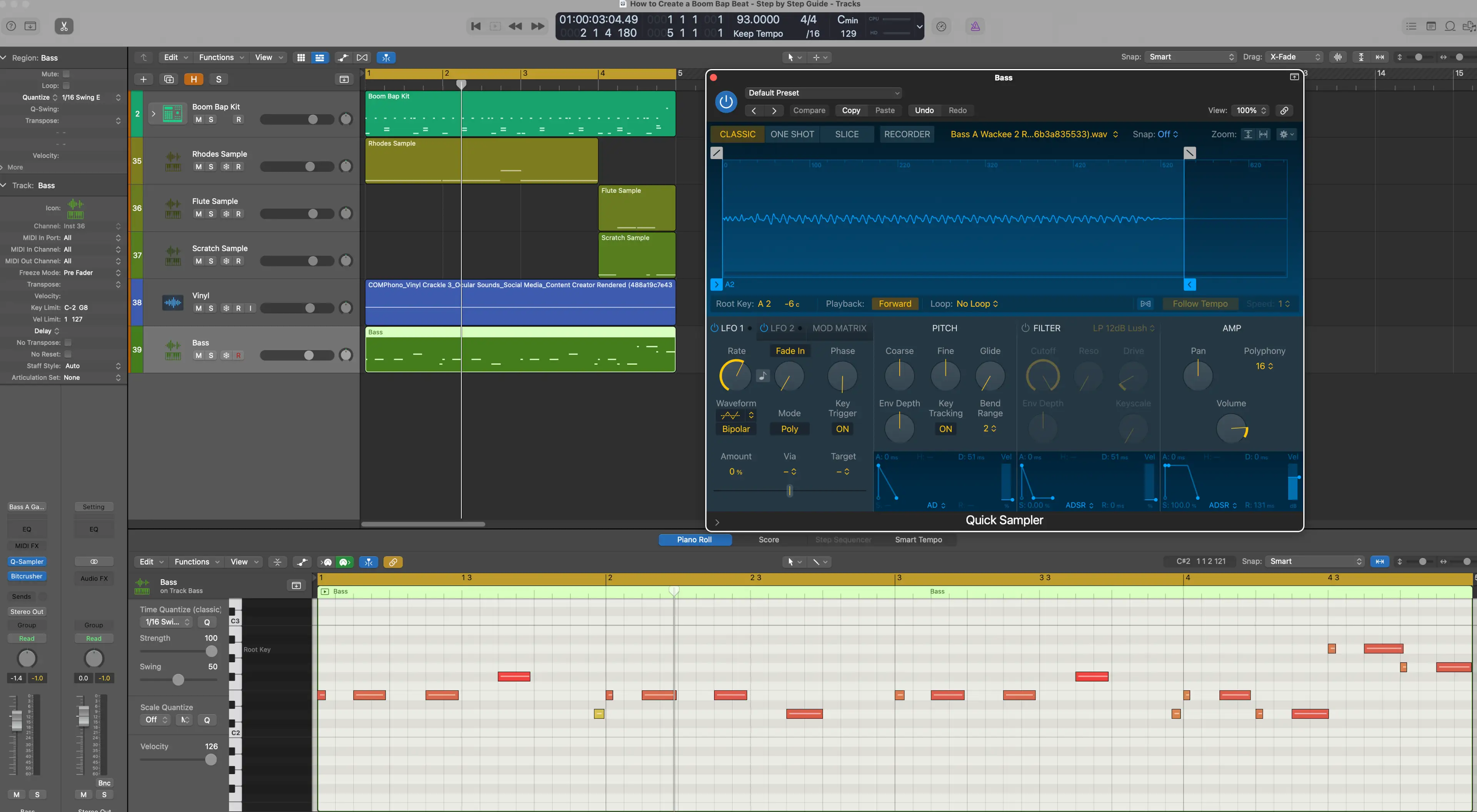This screenshot has height=812, width=1477.
Task: Open the Default Preset dropdown
Action: 823,93
